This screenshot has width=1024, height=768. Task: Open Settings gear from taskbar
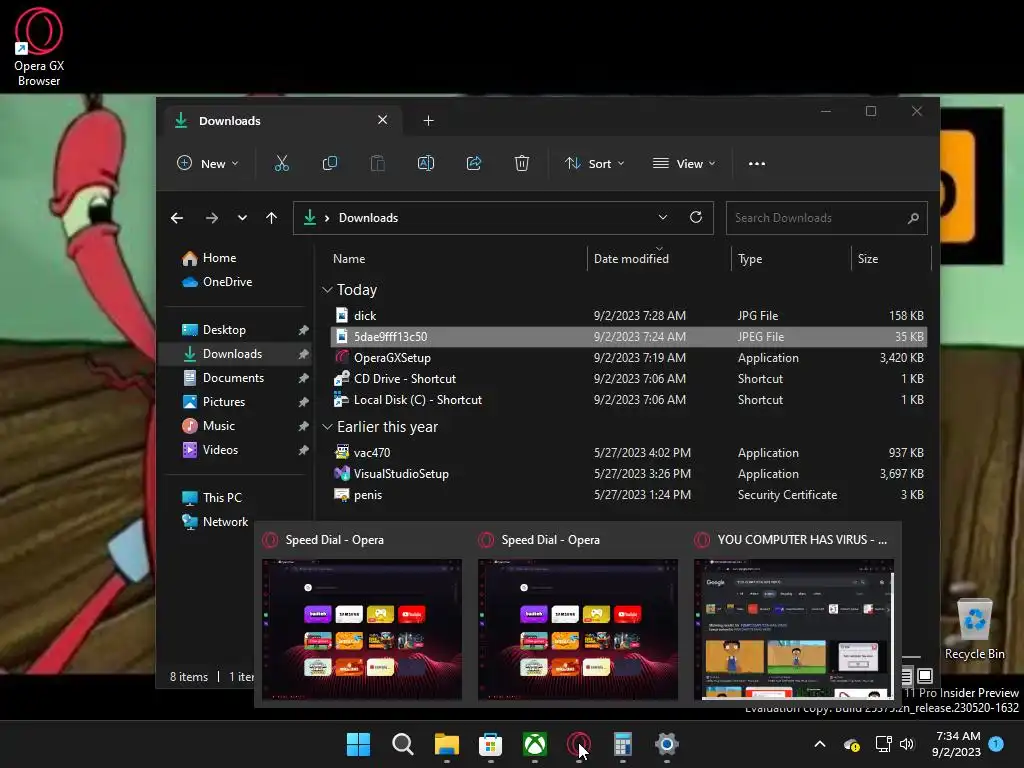click(667, 744)
